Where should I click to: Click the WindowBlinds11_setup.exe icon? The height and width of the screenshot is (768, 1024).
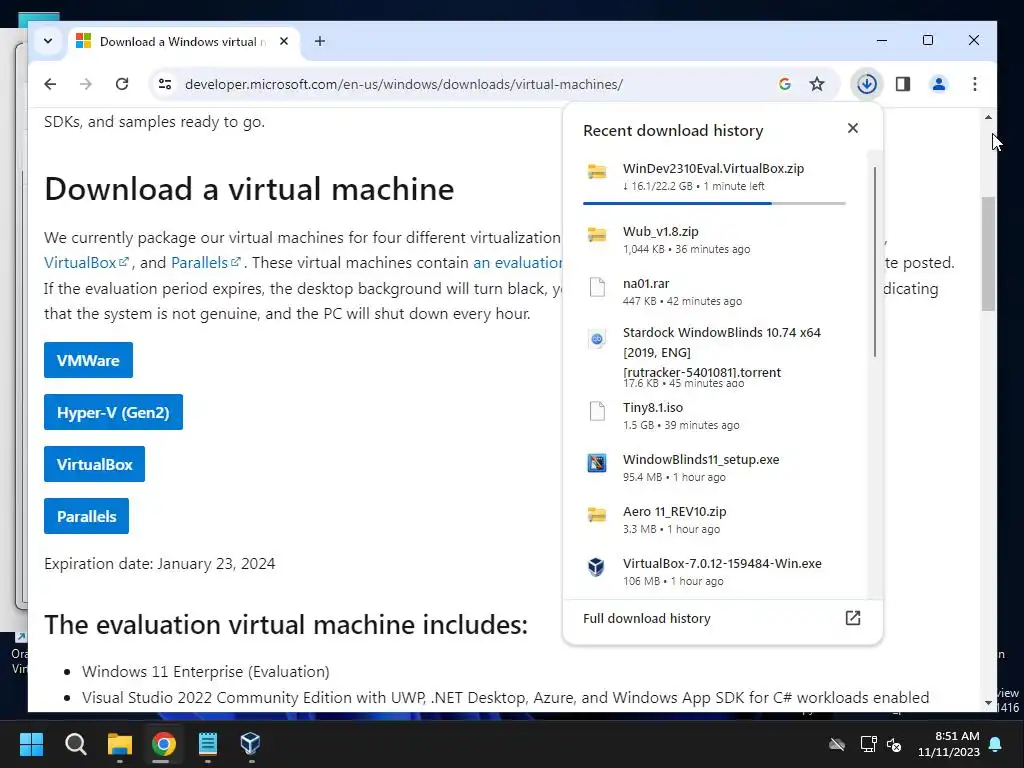597,463
